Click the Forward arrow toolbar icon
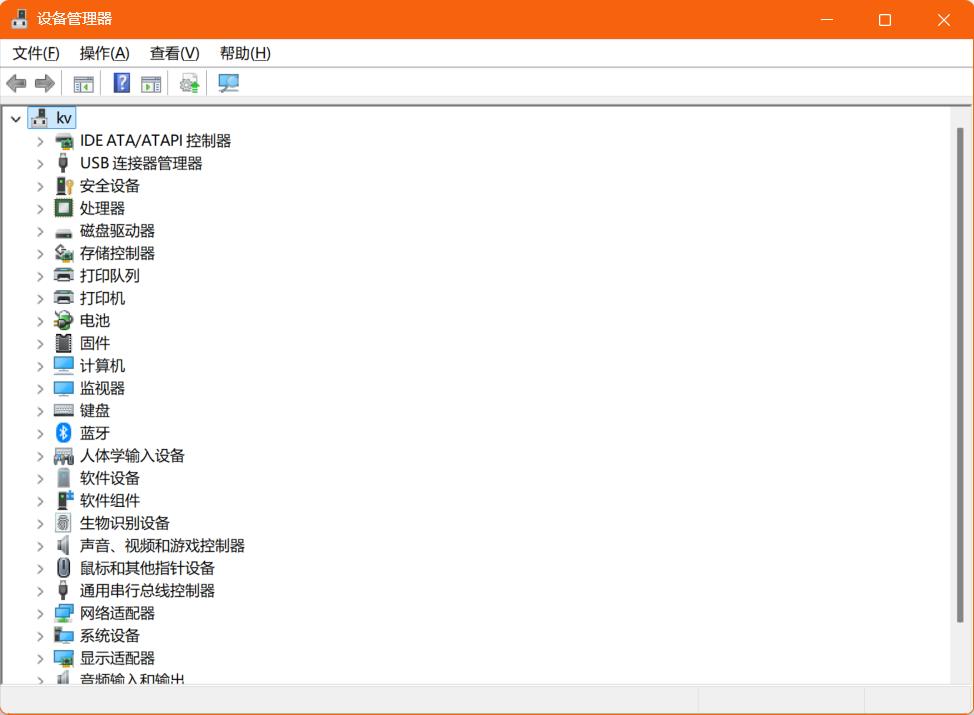This screenshot has height=715, width=974. (45, 83)
